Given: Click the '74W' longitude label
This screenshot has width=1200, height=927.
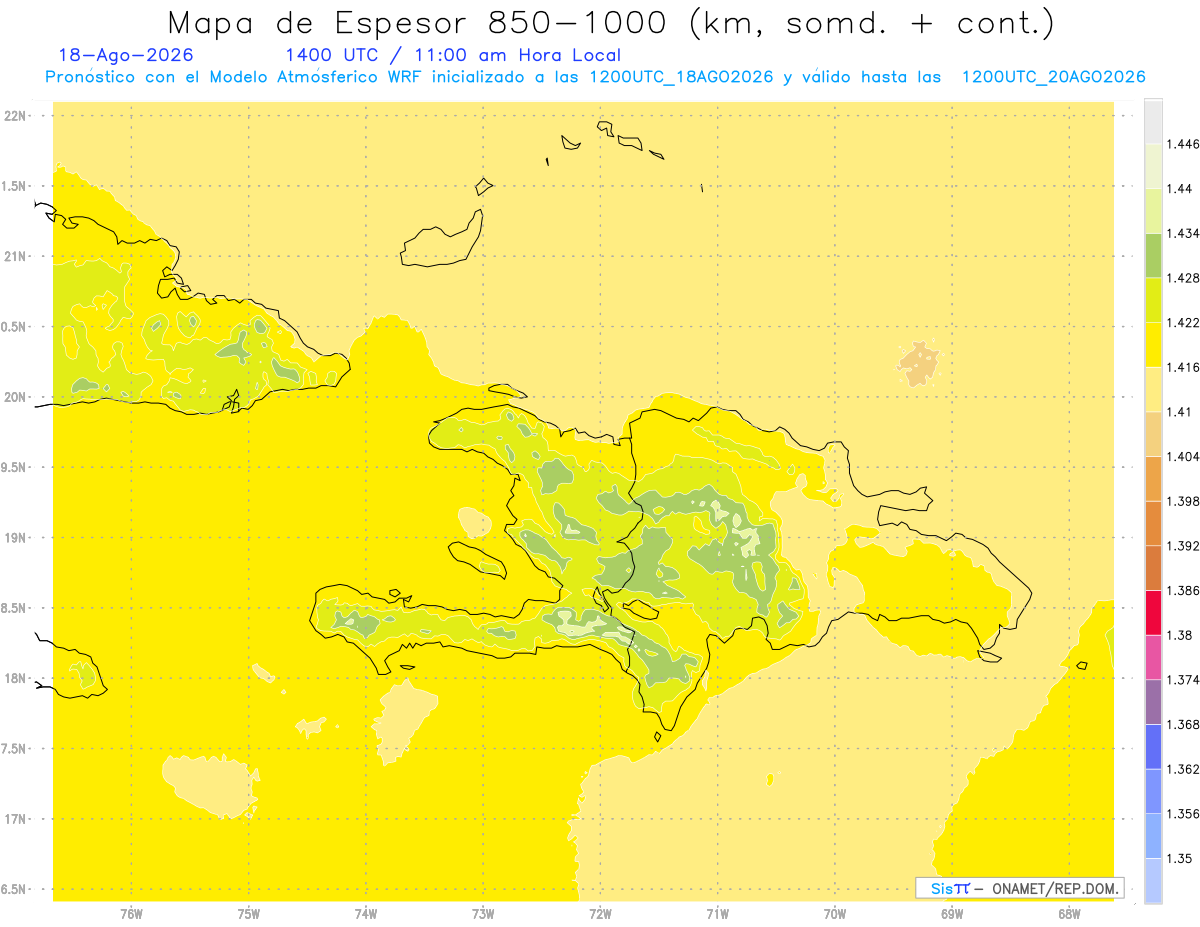Looking at the screenshot, I should [x=366, y=913].
